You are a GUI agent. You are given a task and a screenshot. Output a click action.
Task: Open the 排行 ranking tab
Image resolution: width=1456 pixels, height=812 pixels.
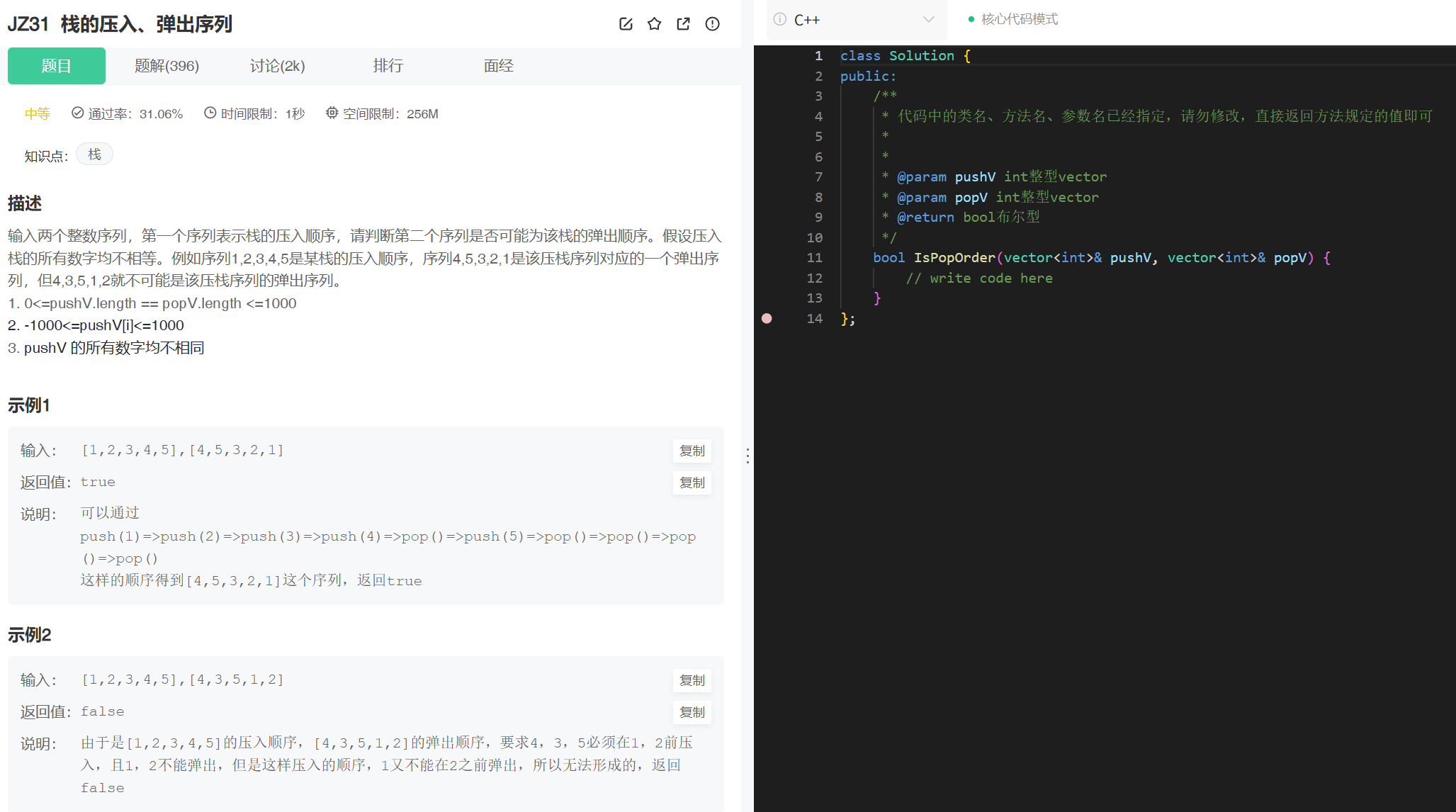tap(388, 66)
